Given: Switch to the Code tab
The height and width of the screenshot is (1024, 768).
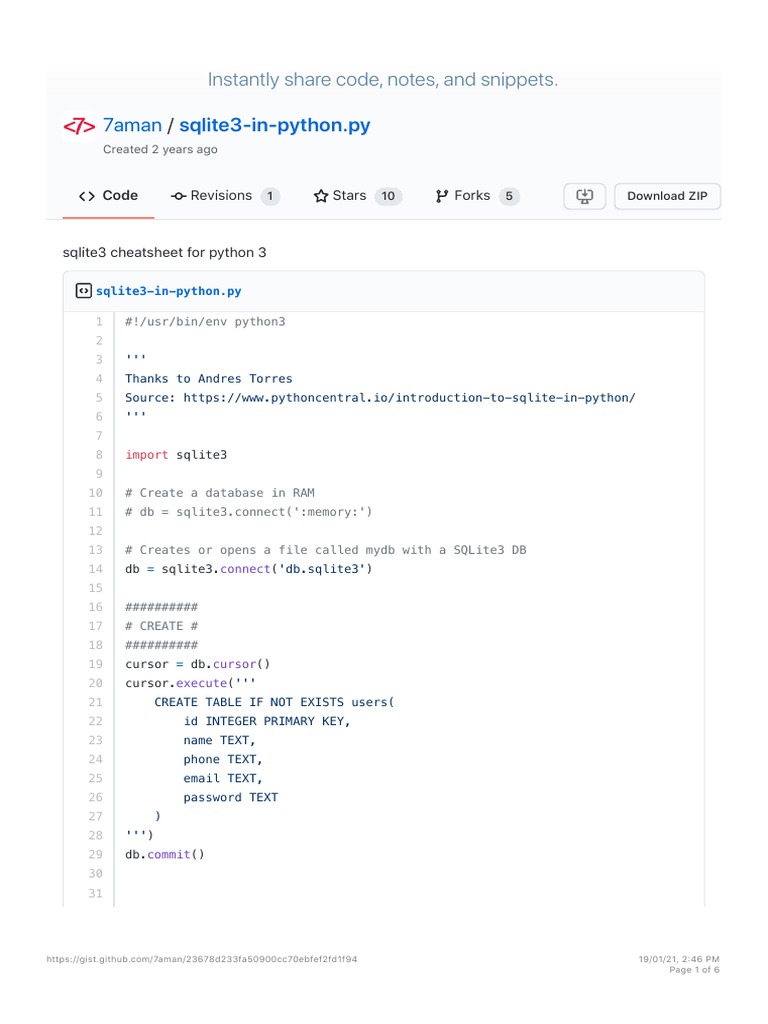Looking at the screenshot, I should pos(108,196).
